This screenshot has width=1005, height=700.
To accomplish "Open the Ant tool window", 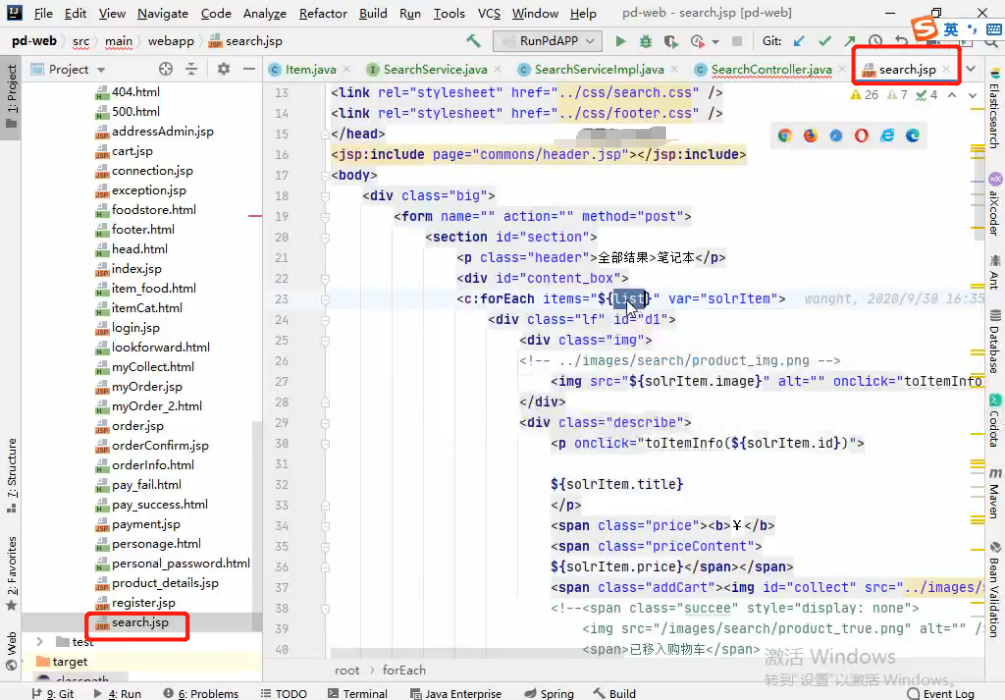I will [995, 272].
